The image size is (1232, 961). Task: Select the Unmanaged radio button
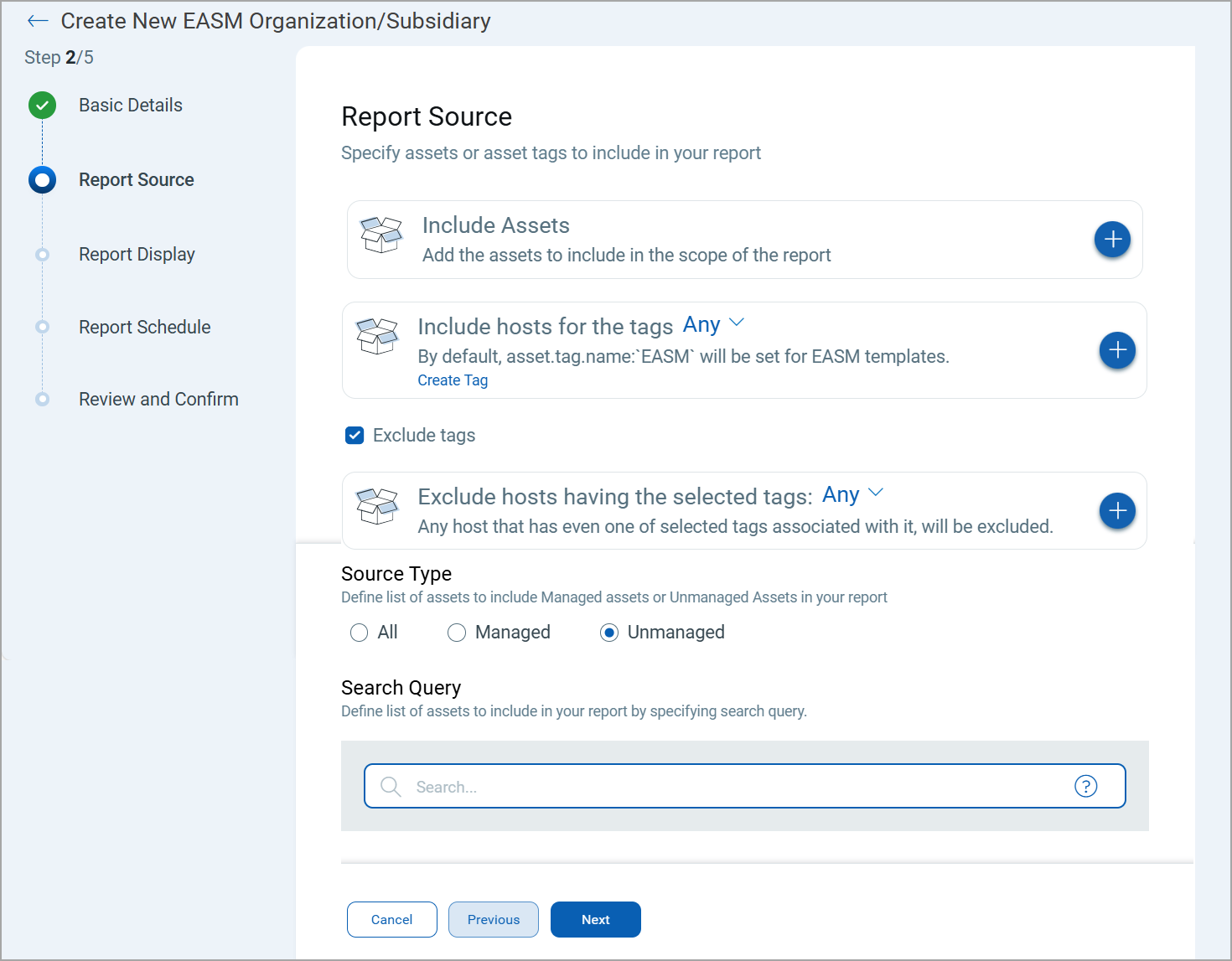click(609, 633)
